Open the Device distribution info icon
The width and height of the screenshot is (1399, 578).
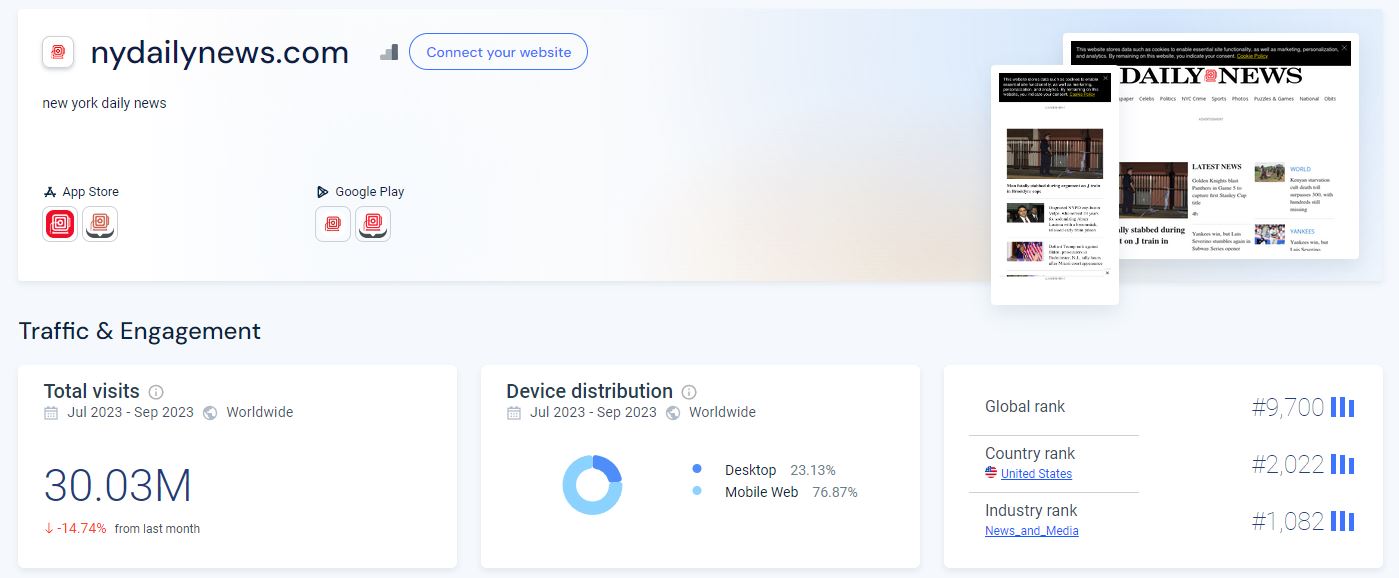tap(689, 392)
